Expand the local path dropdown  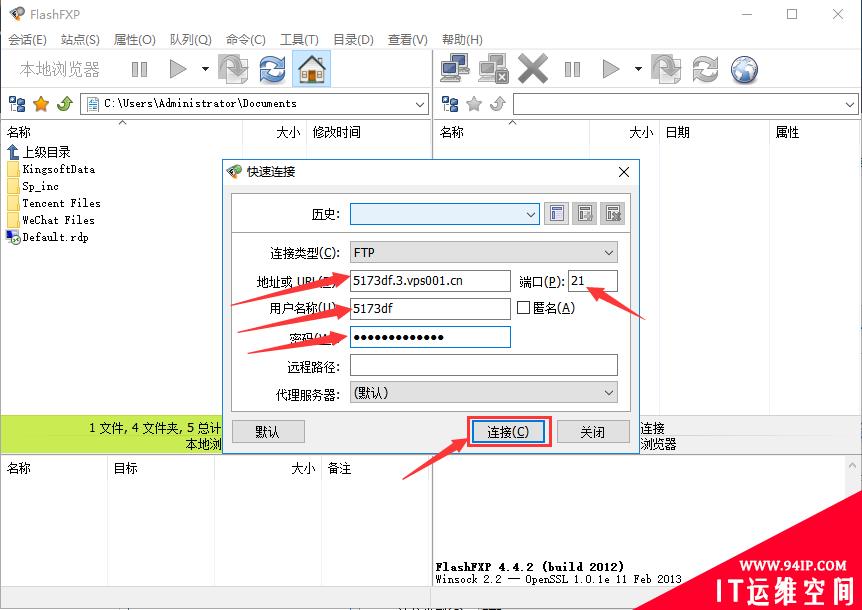coord(419,104)
